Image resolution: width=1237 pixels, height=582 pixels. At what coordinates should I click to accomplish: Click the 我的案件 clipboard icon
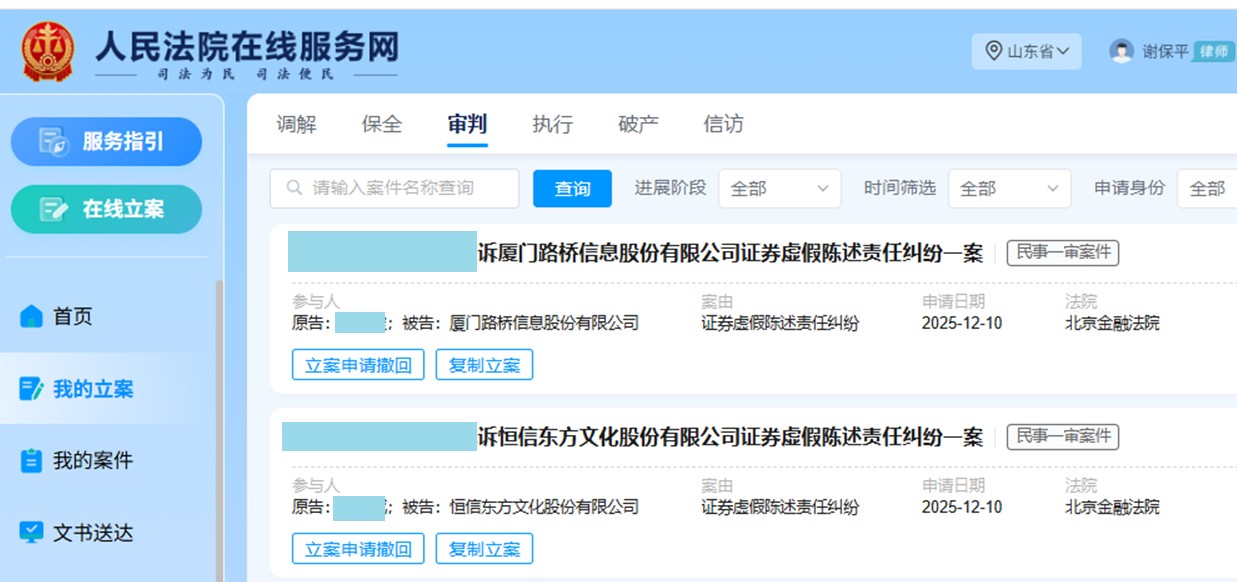[x=32, y=461]
